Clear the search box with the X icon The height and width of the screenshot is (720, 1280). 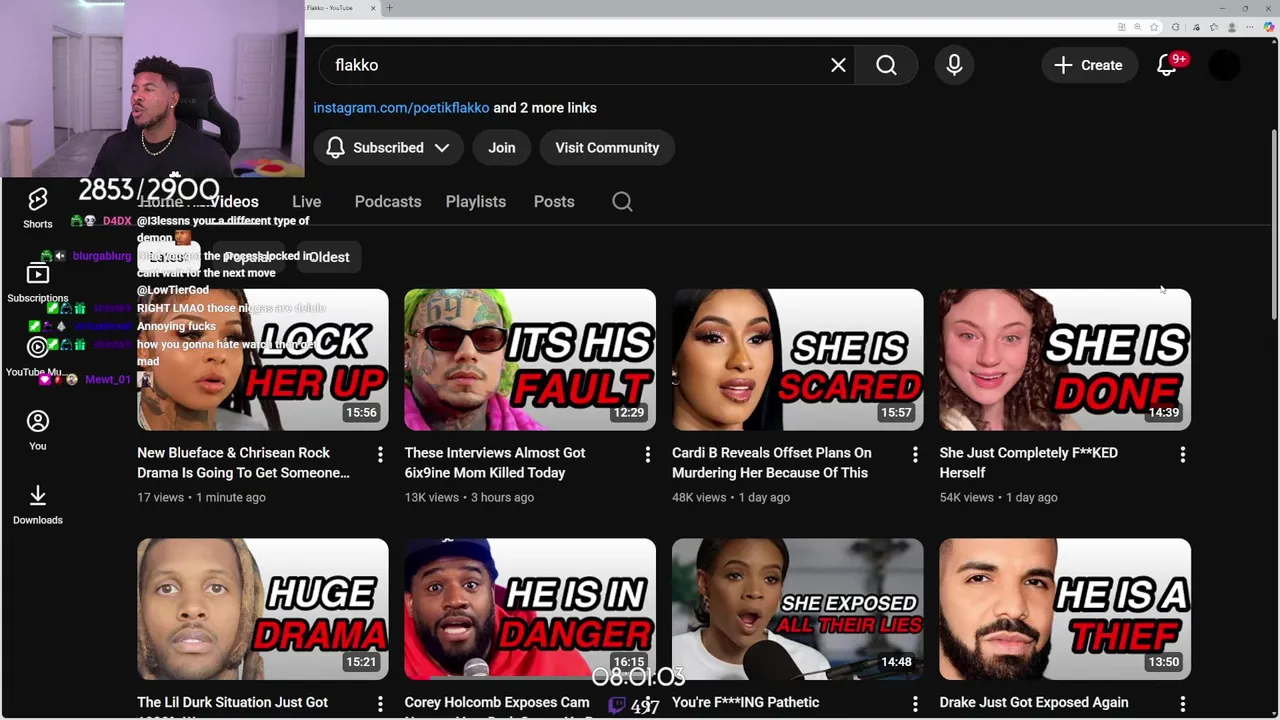pos(838,65)
